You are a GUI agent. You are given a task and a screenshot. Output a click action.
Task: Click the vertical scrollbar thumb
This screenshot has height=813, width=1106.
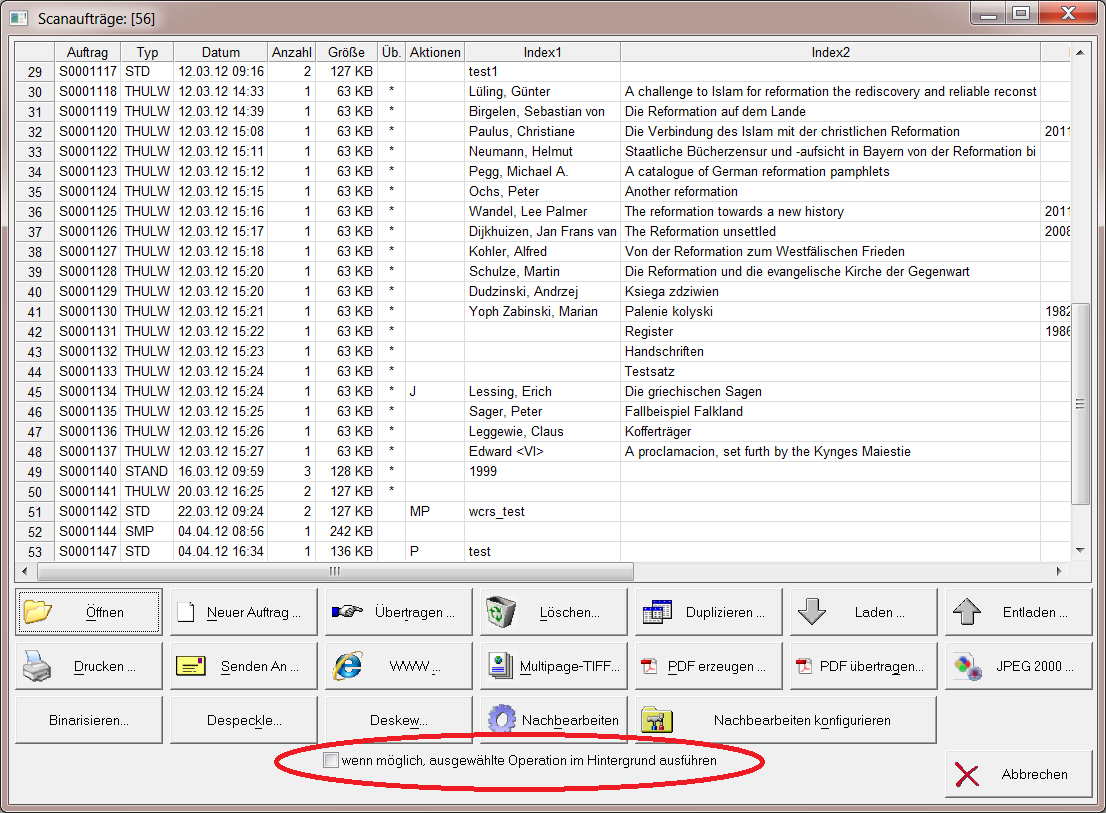pos(1080,403)
